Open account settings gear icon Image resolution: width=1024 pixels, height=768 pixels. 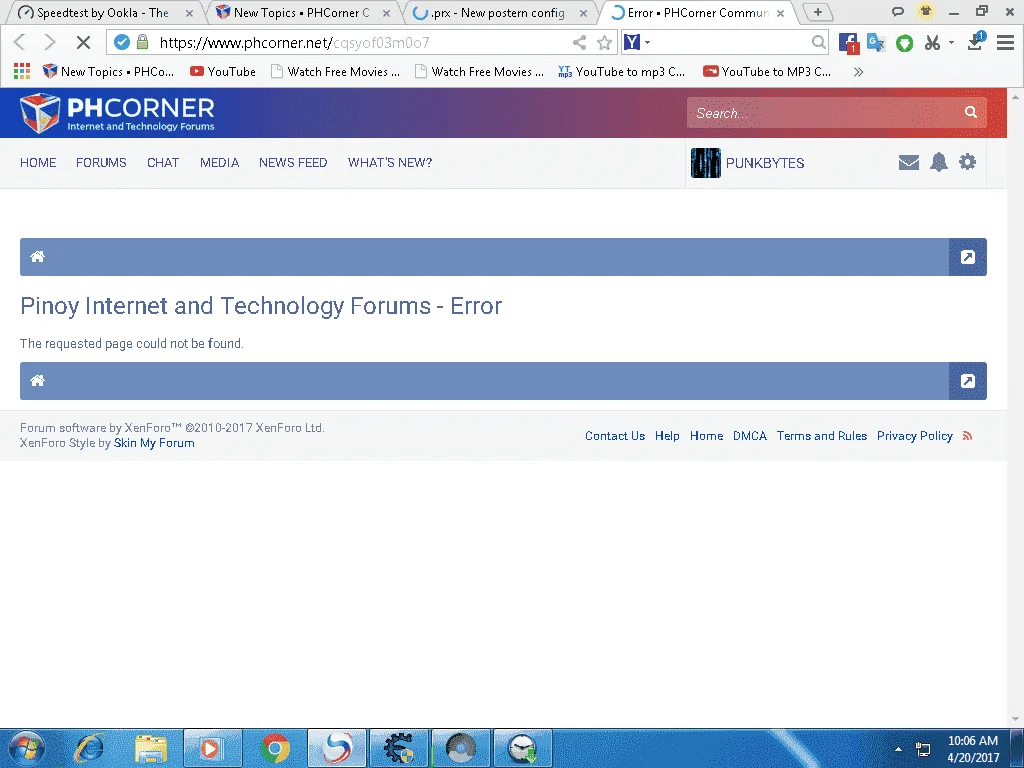967,161
